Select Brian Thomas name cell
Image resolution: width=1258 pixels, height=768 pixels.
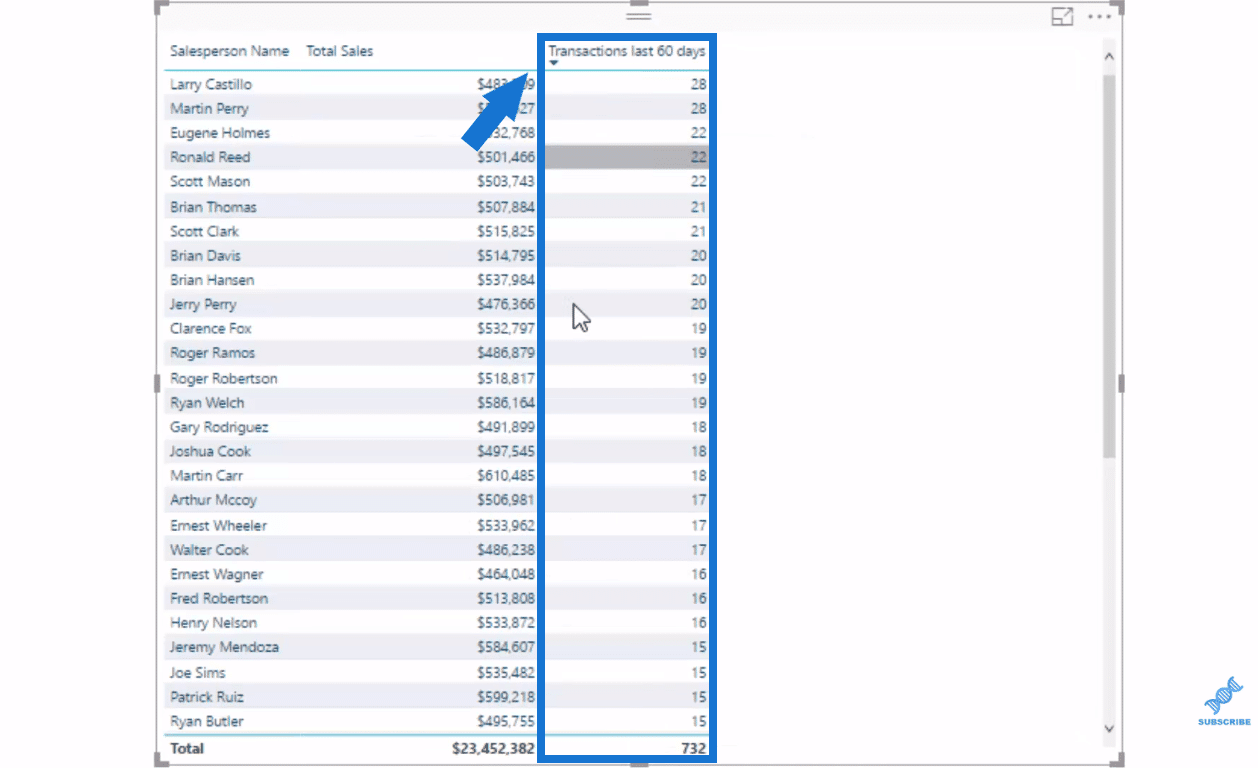(213, 207)
